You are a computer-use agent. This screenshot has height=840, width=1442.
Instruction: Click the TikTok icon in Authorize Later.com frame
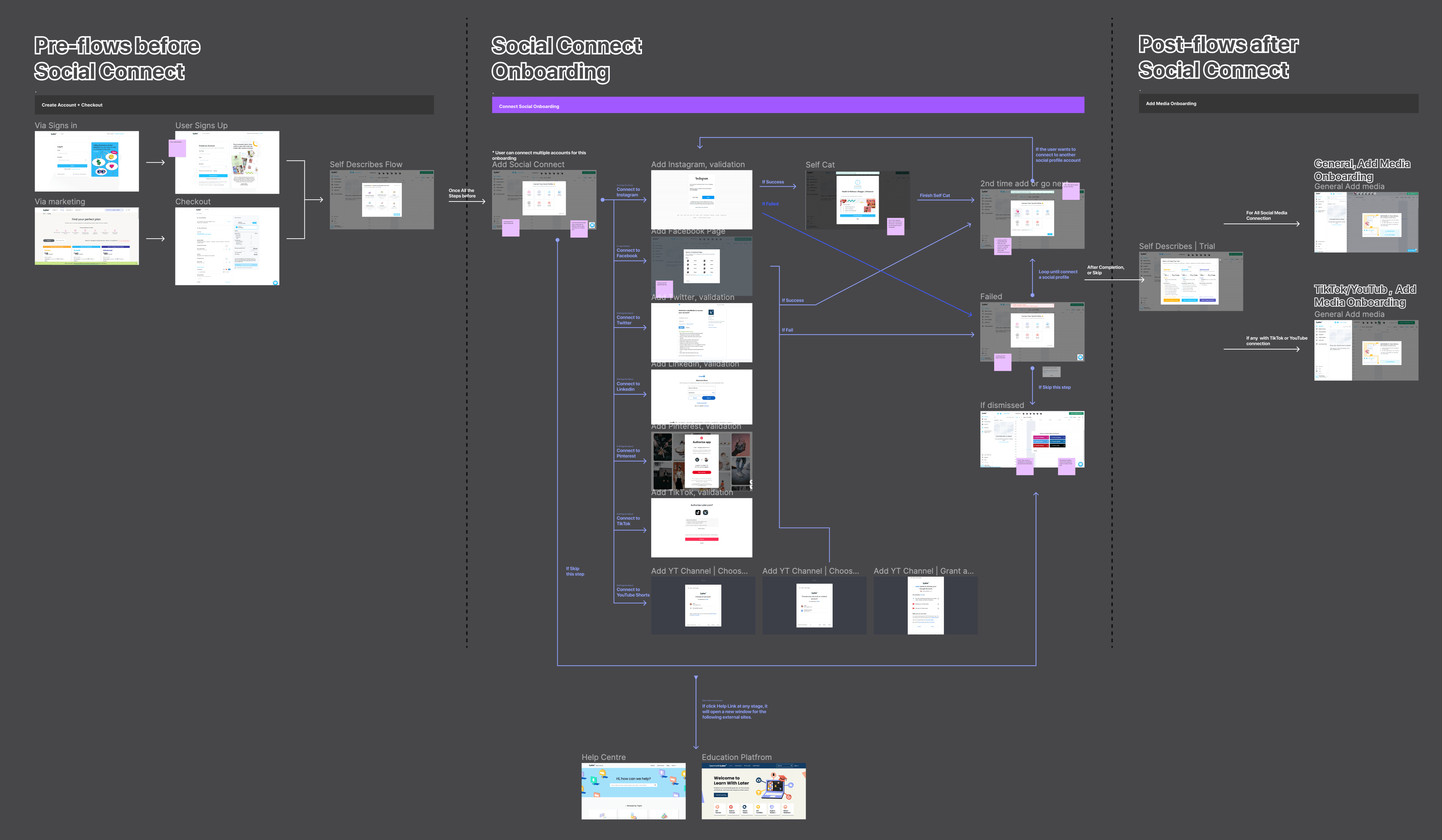click(x=698, y=512)
